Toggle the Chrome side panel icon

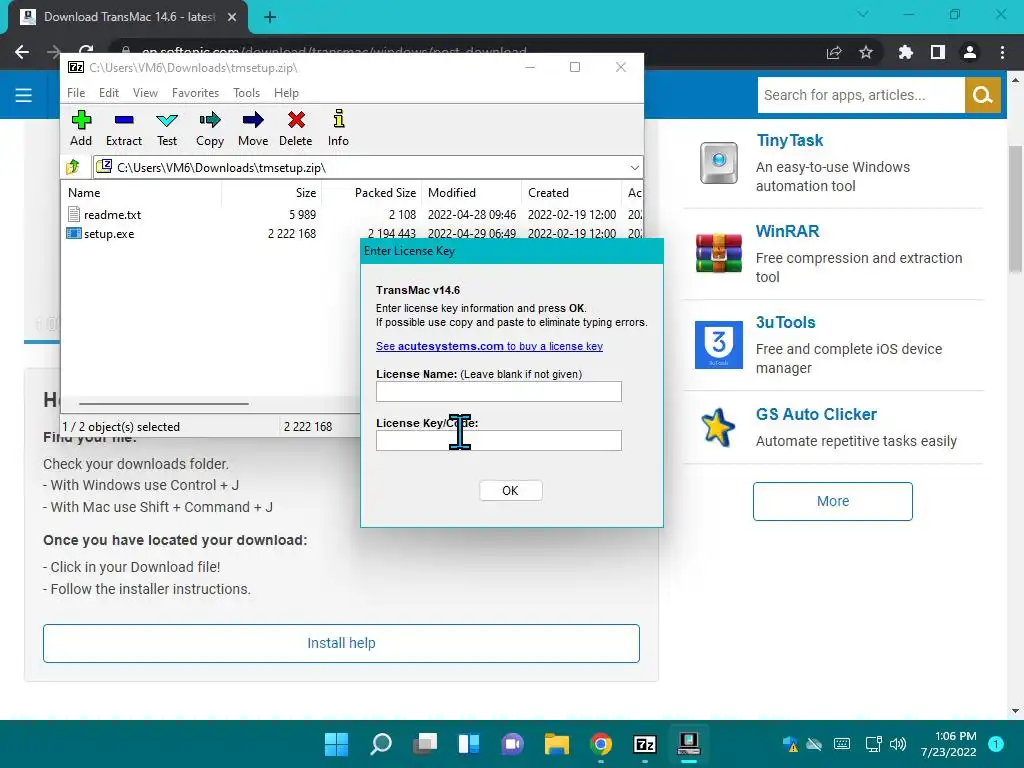point(938,52)
